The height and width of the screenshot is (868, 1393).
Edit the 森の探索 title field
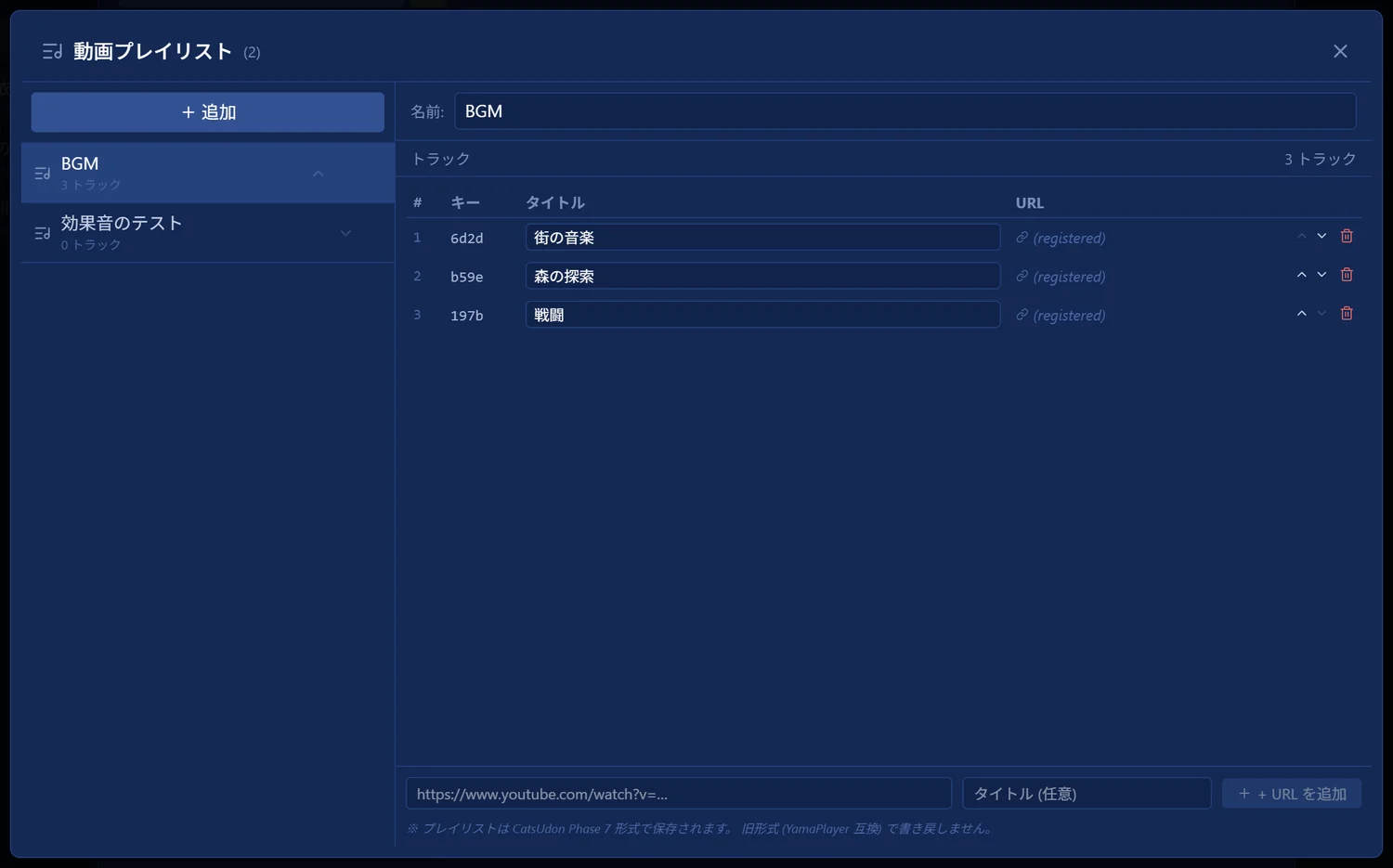tap(762, 276)
